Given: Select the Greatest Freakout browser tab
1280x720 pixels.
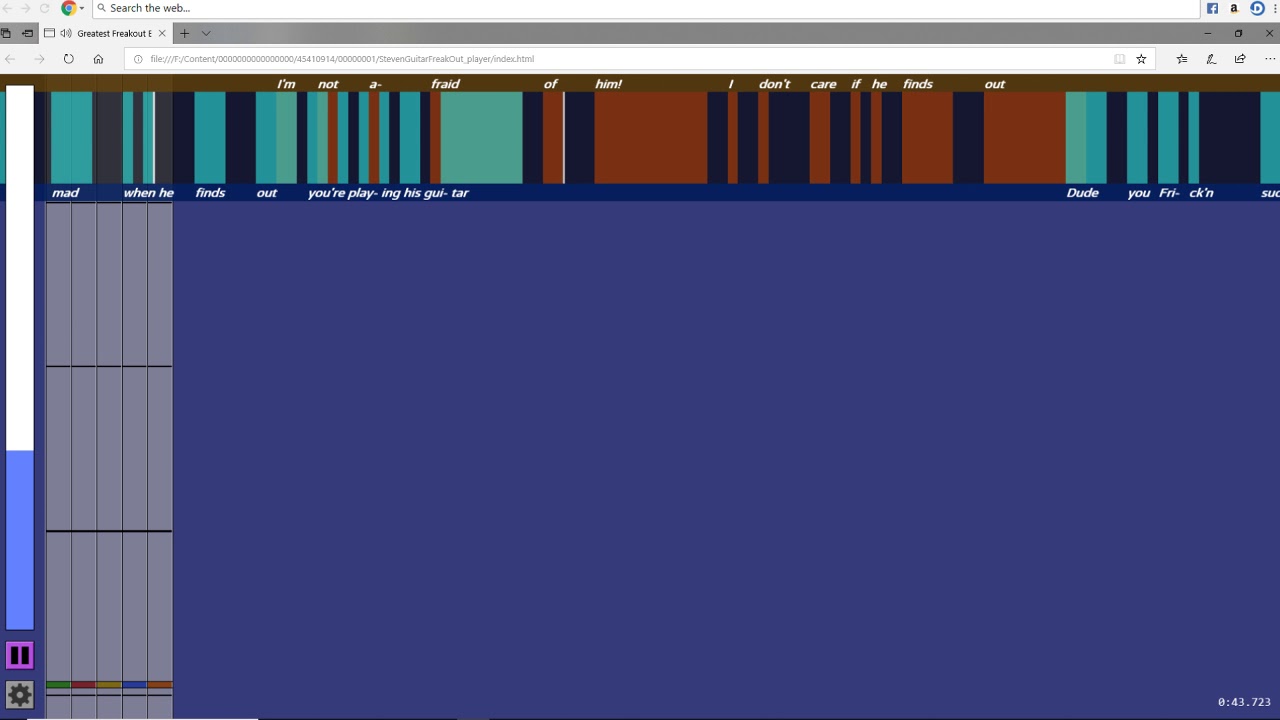Looking at the screenshot, I should pyautogui.click(x=107, y=33).
